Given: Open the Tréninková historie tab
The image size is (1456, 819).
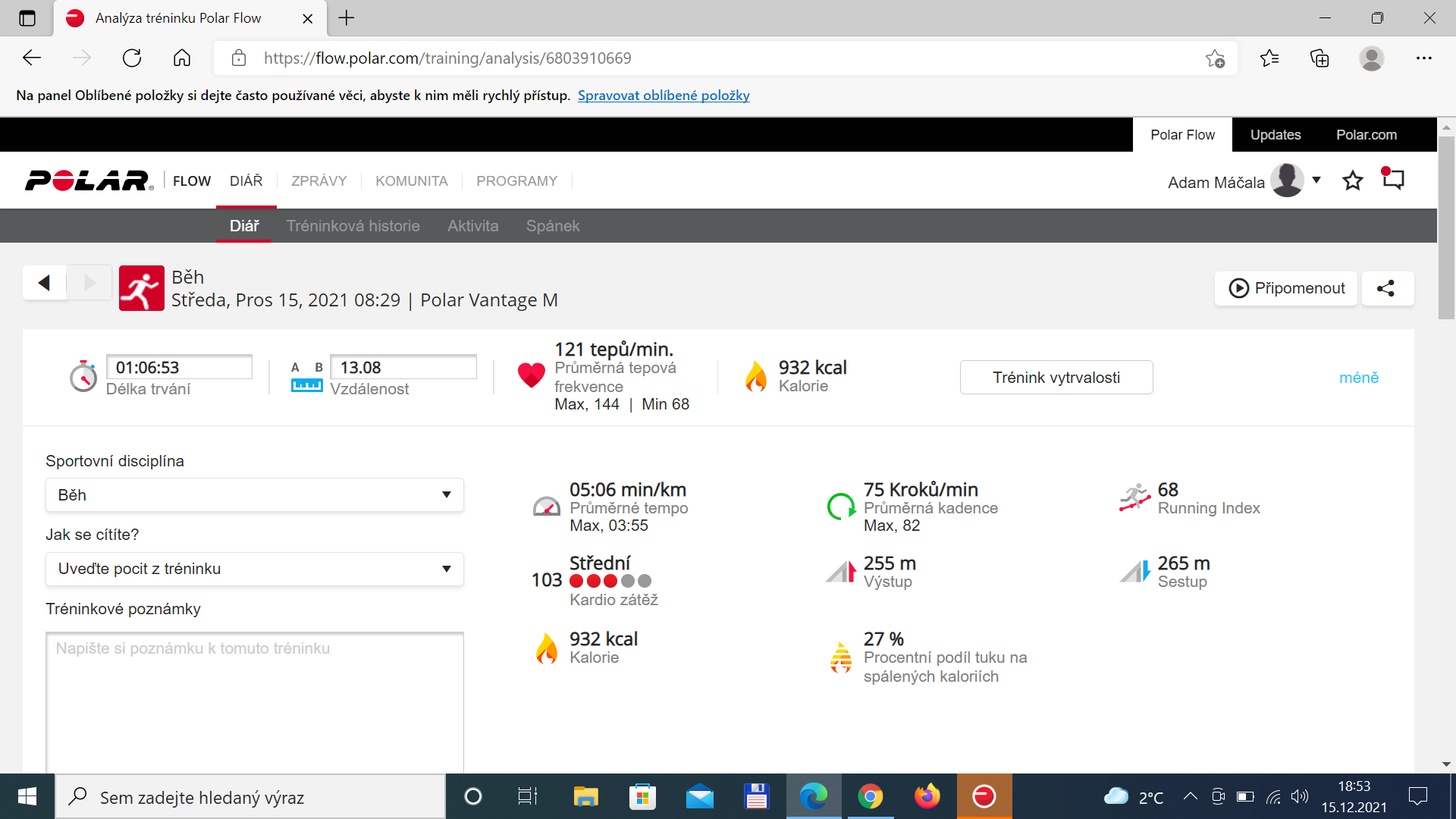Looking at the screenshot, I should point(353,226).
